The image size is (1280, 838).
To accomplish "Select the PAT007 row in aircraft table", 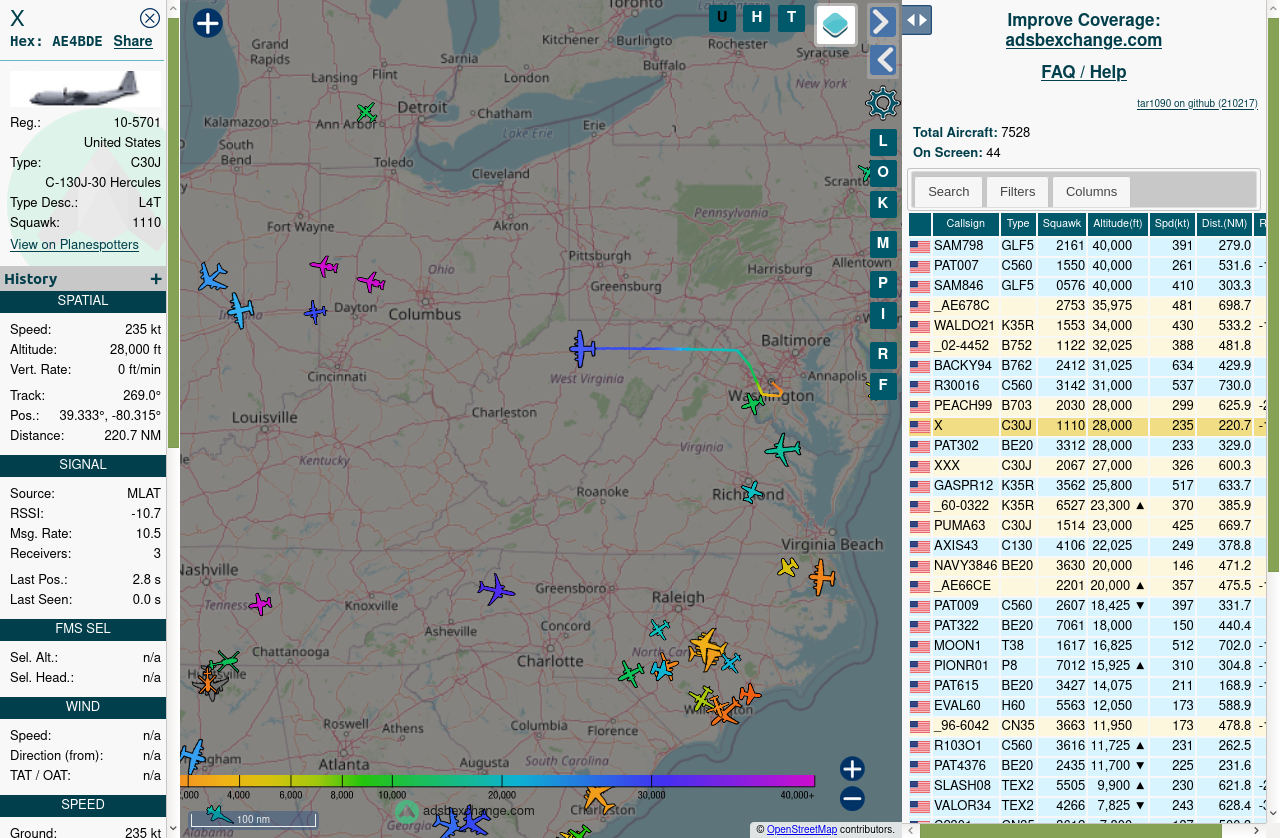I will click(1087, 266).
